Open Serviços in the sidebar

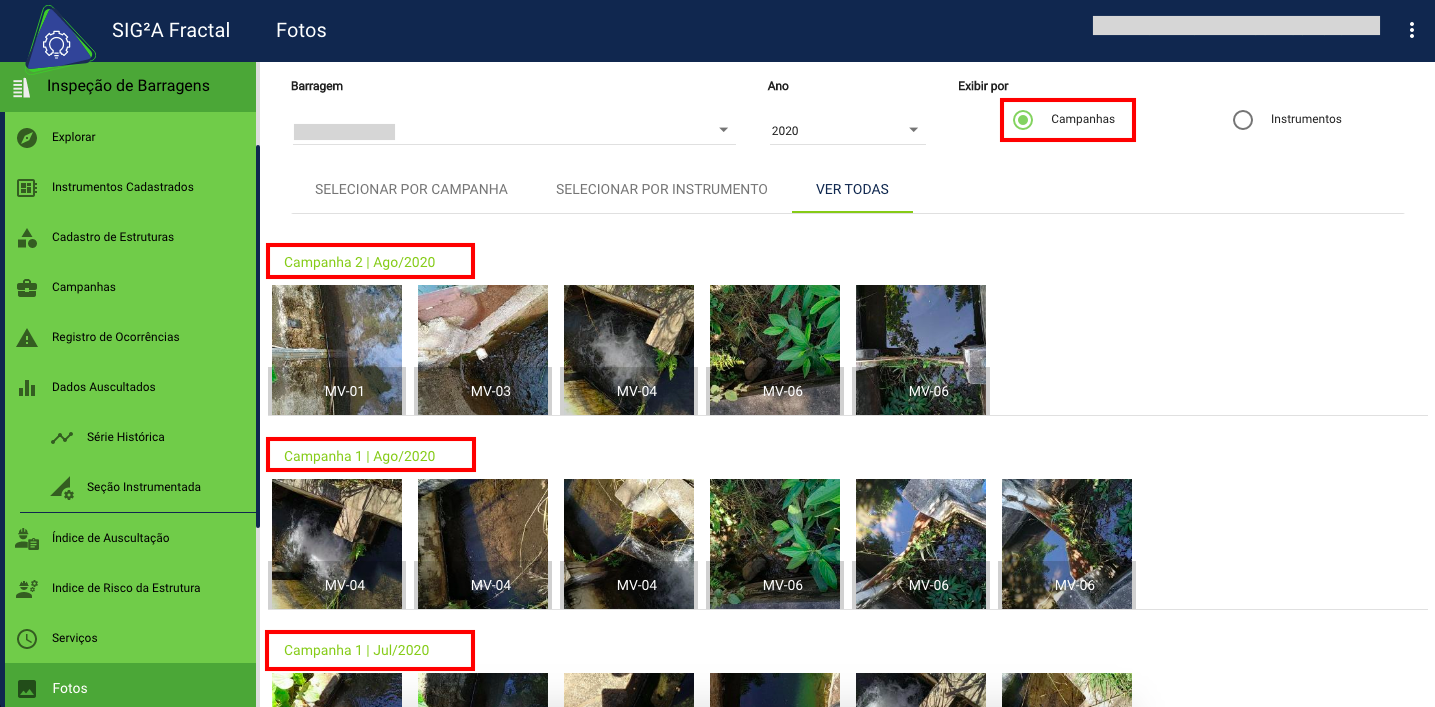click(x=130, y=638)
